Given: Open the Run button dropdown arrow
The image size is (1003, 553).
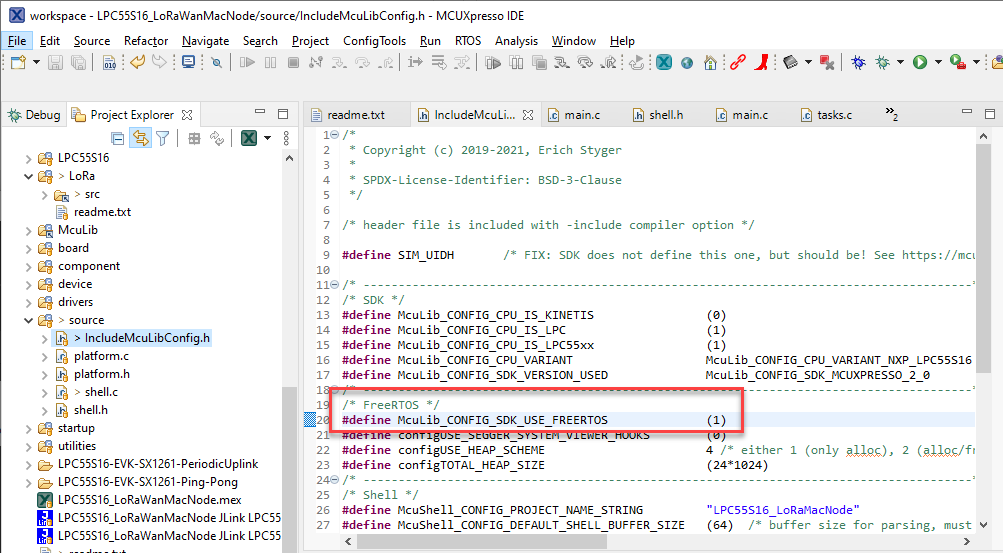Looking at the screenshot, I should tap(938, 62).
